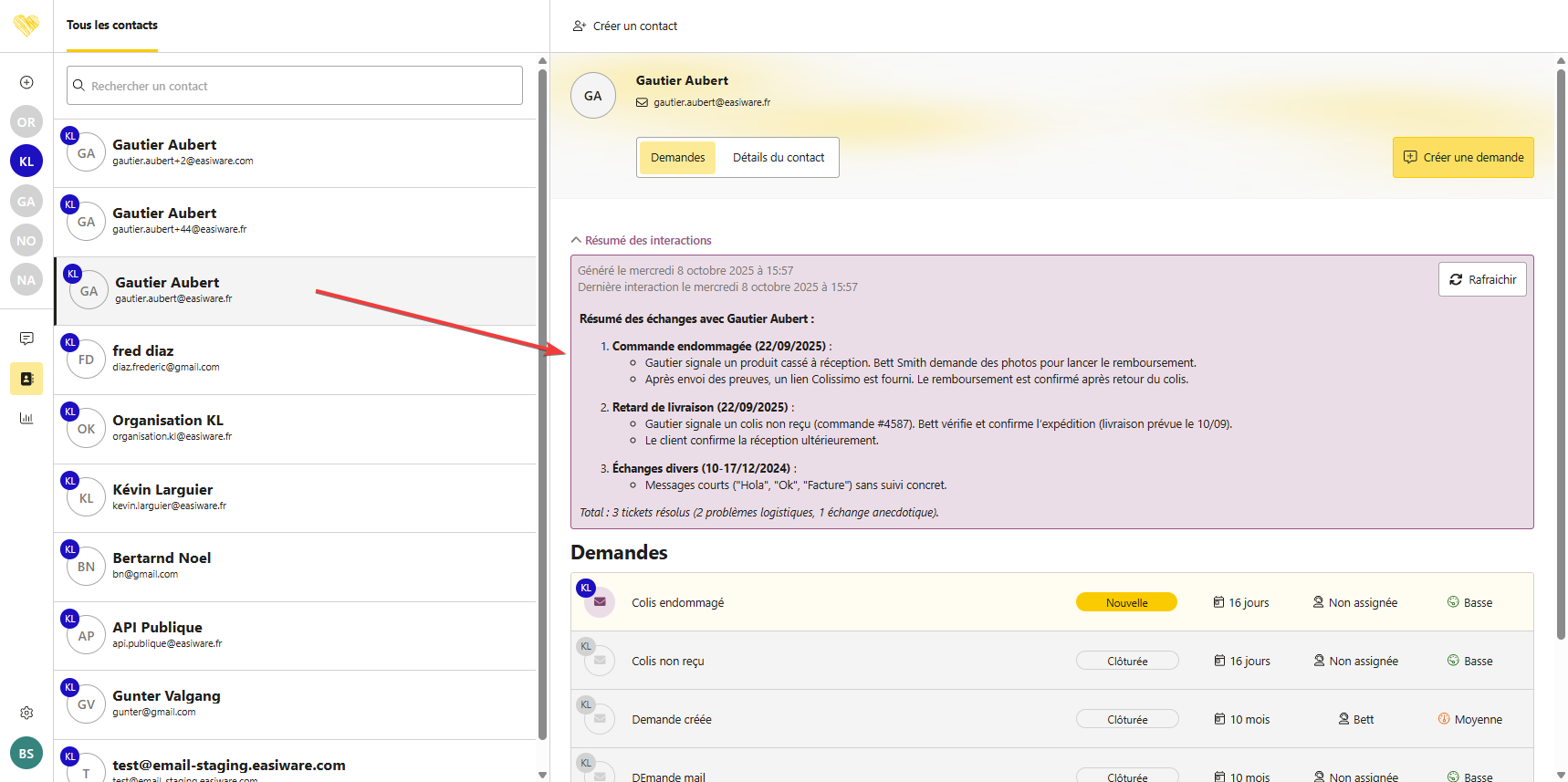Screen dimensions: 1568x782
Task: Click the BS user avatar
Action: click(26, 754)
